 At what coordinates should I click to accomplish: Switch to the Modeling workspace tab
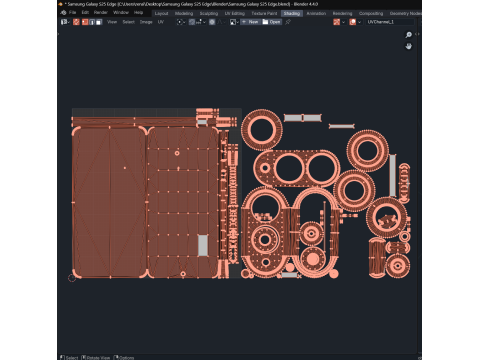pos(184,13)
